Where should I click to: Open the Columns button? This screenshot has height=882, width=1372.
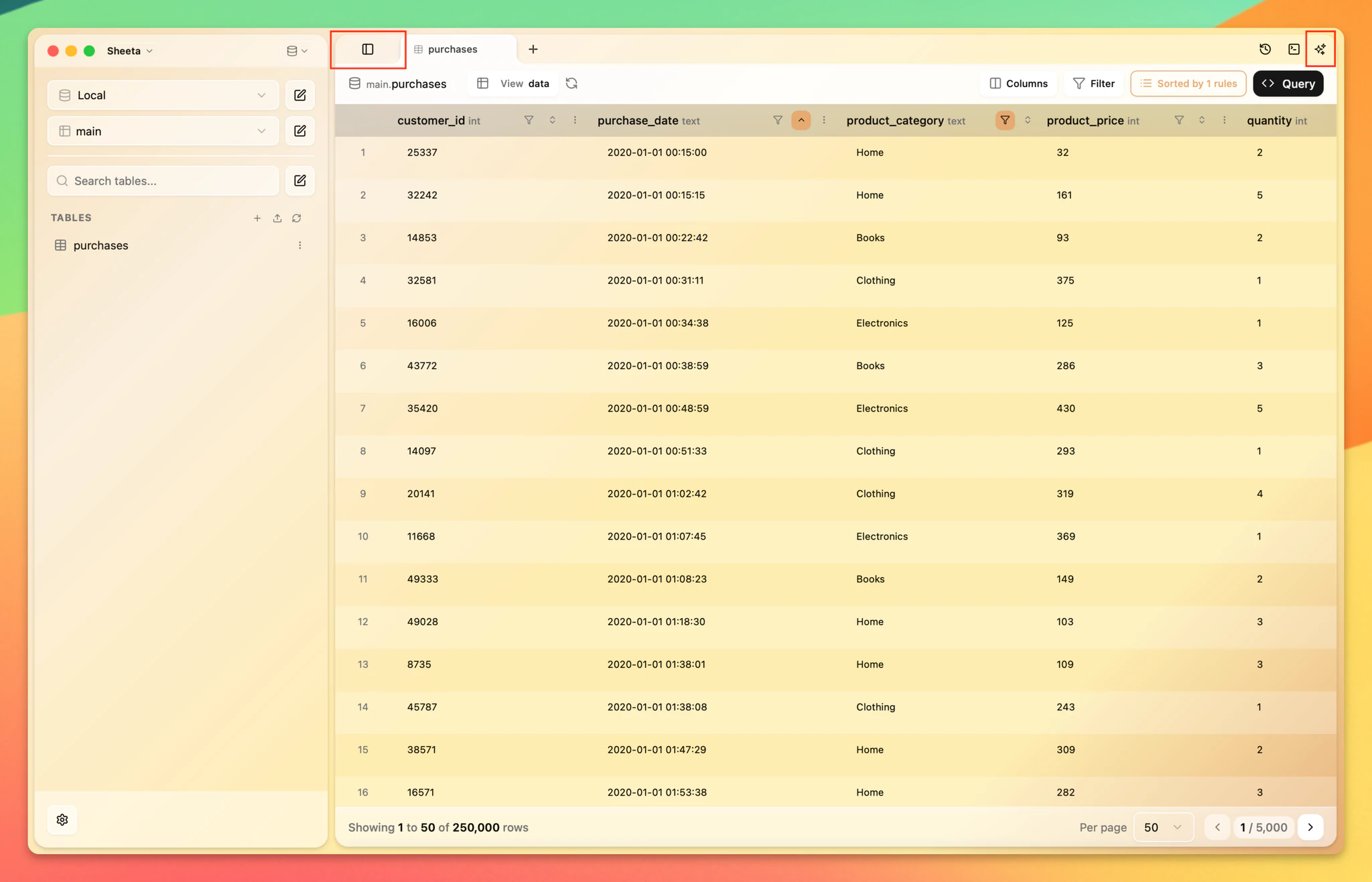point(1019,84)
